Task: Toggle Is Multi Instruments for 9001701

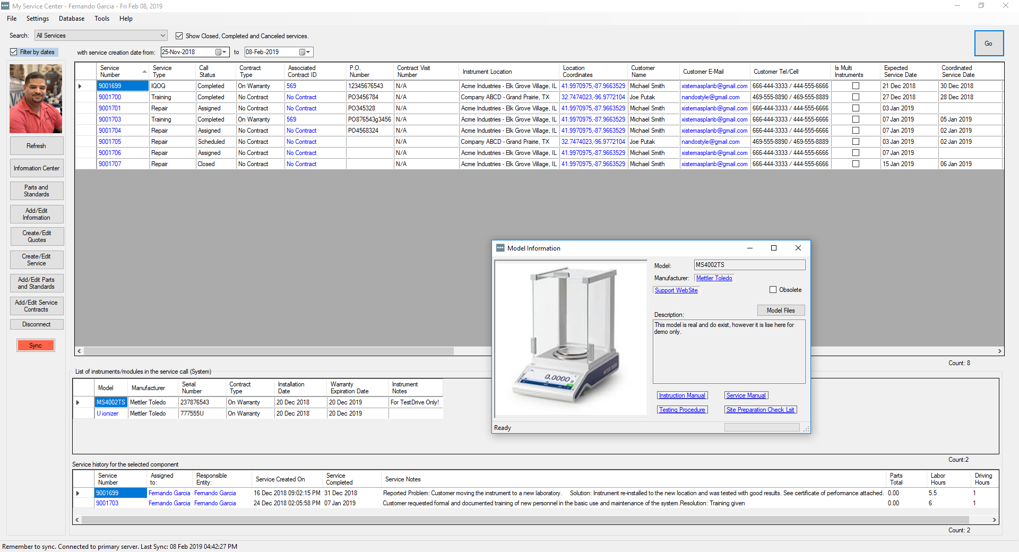Action: click(x=856, y=108)
